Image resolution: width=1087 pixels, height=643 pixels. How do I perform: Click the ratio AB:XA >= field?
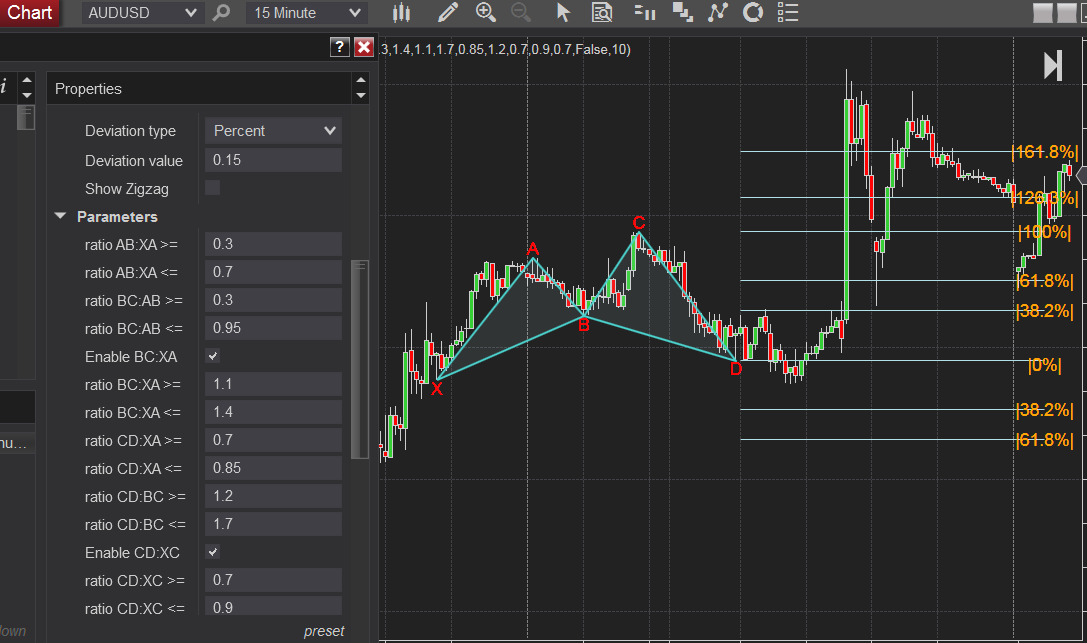click(x=273, y=244)
